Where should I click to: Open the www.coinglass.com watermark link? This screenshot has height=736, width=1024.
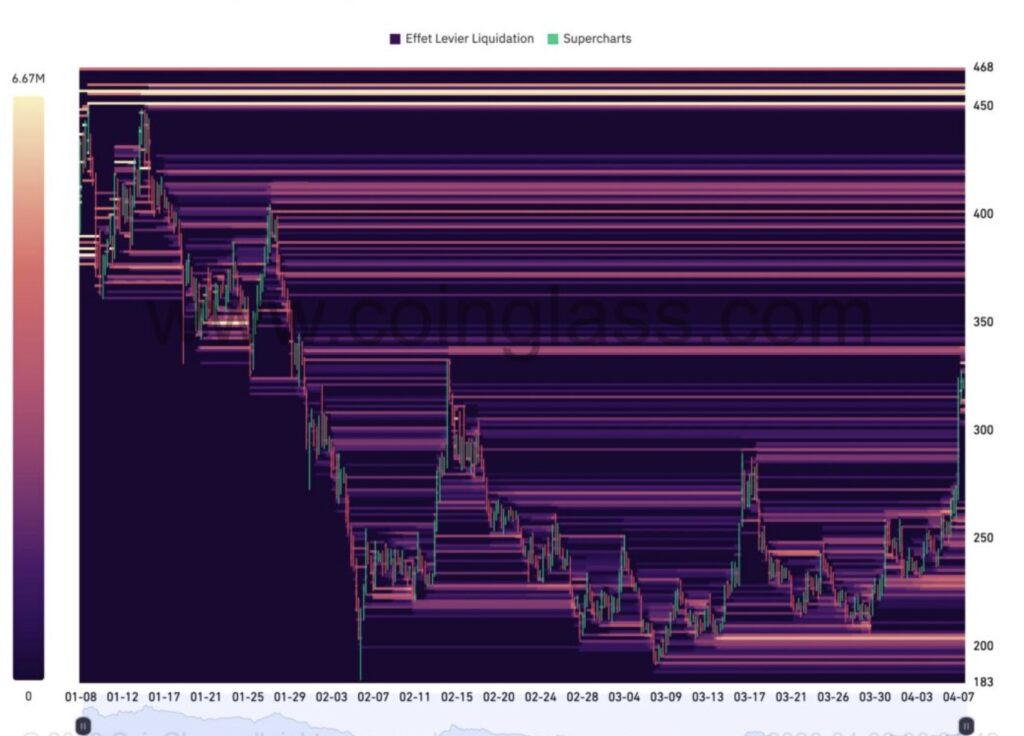[510, 315]
